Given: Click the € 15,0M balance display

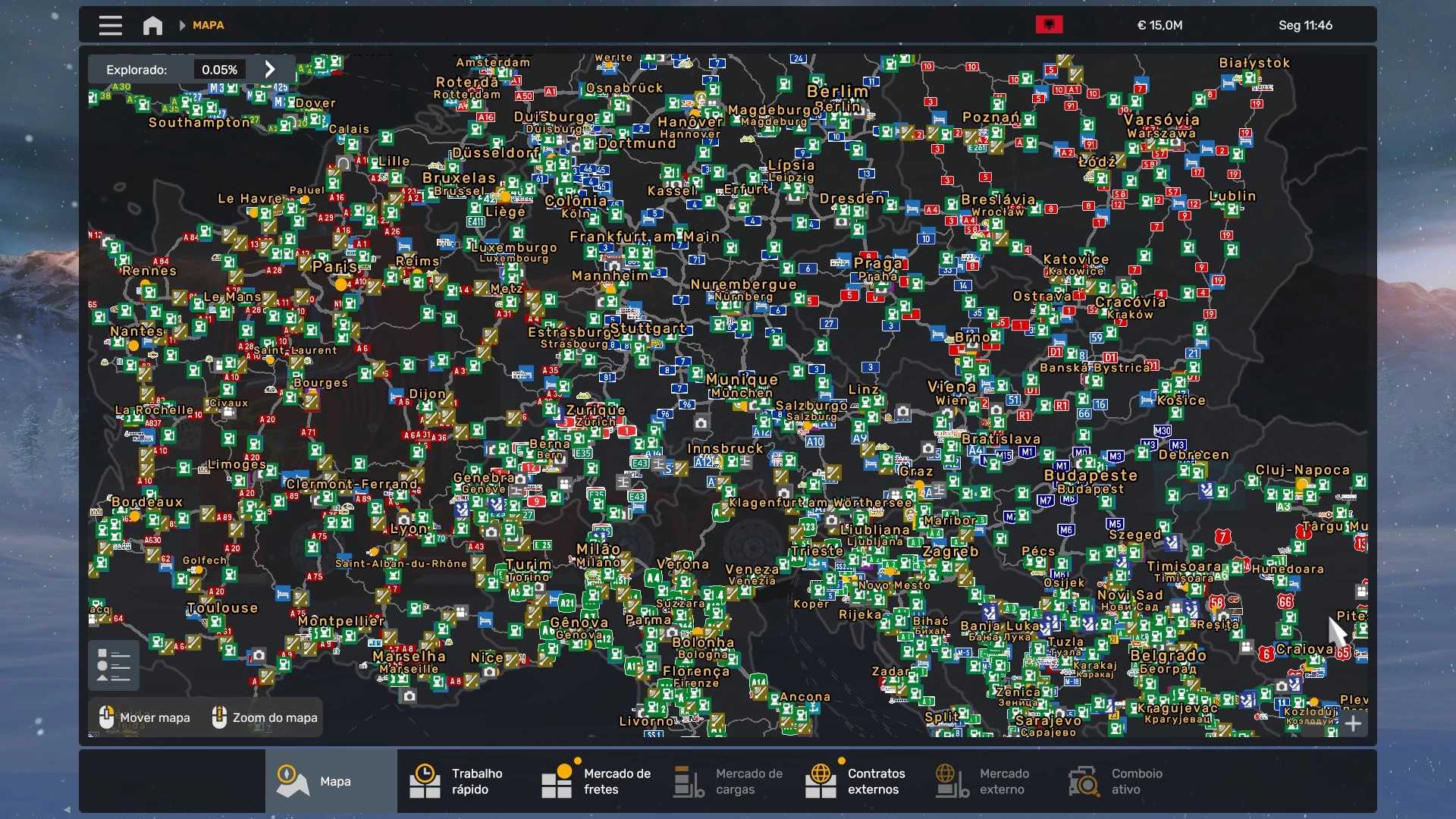Looking at the screenshot, I should [1159, 25].
